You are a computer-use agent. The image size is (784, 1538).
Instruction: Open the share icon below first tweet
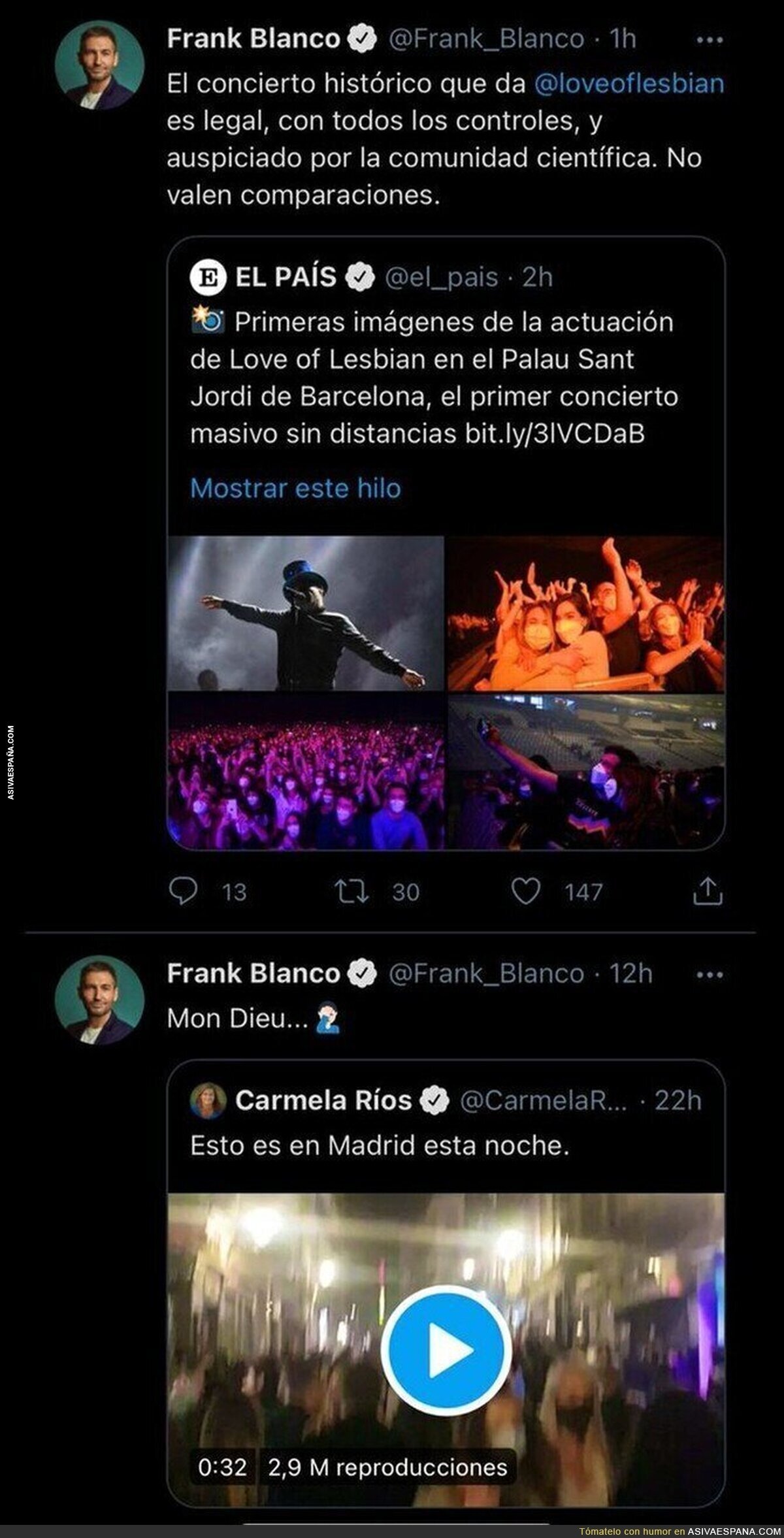click(x=708, y=891)
